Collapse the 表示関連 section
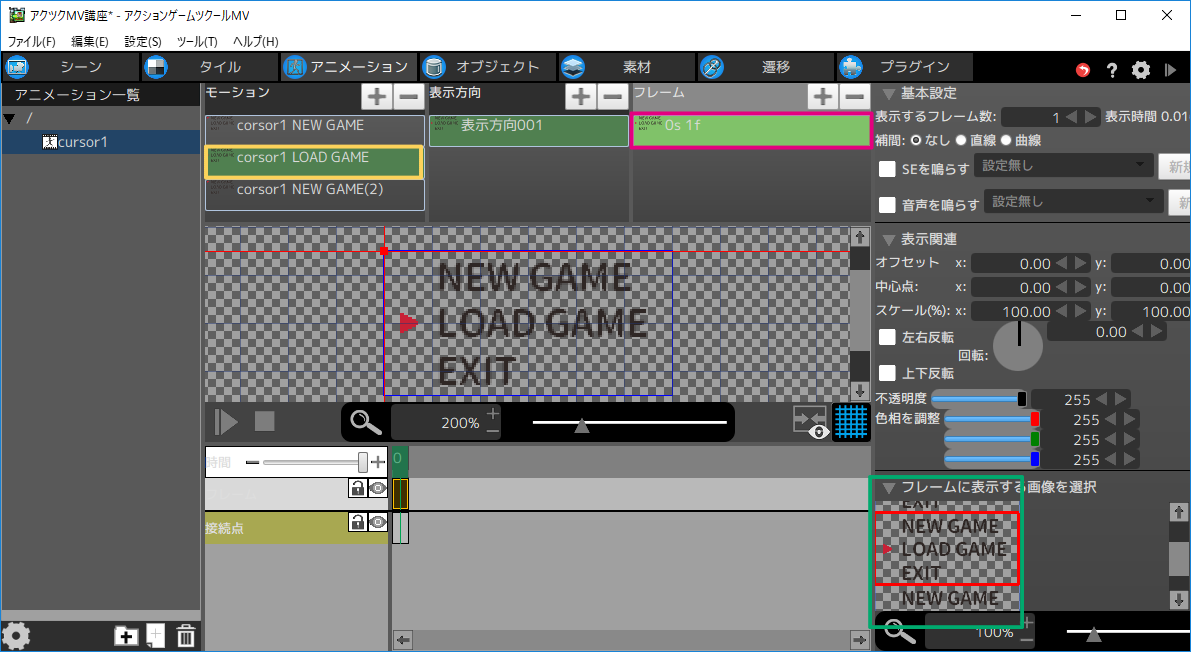Screen dimensions: 1191x652 point(887,239)
